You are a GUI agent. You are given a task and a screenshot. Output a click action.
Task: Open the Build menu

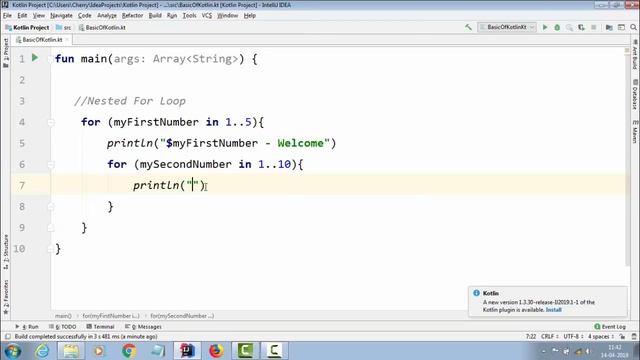[x=155, y=16]
